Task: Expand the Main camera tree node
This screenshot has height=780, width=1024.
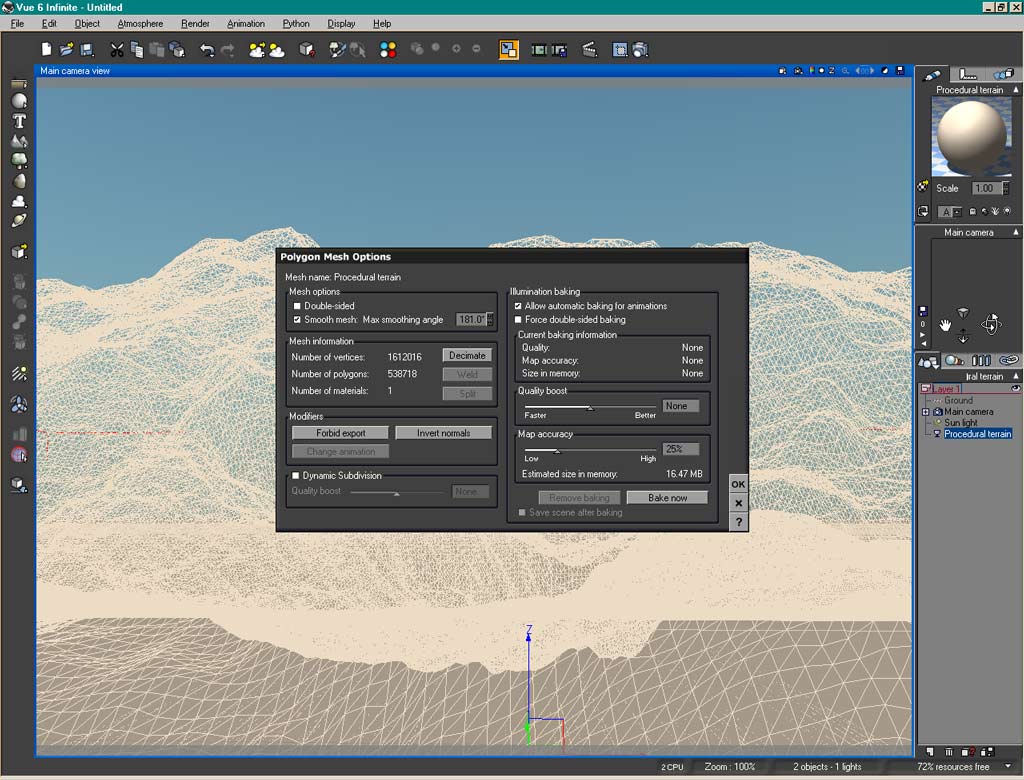Action: [x=926, y=412]
